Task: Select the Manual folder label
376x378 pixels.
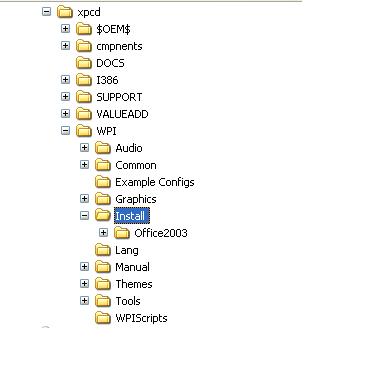Action: [x=132, y=267]
